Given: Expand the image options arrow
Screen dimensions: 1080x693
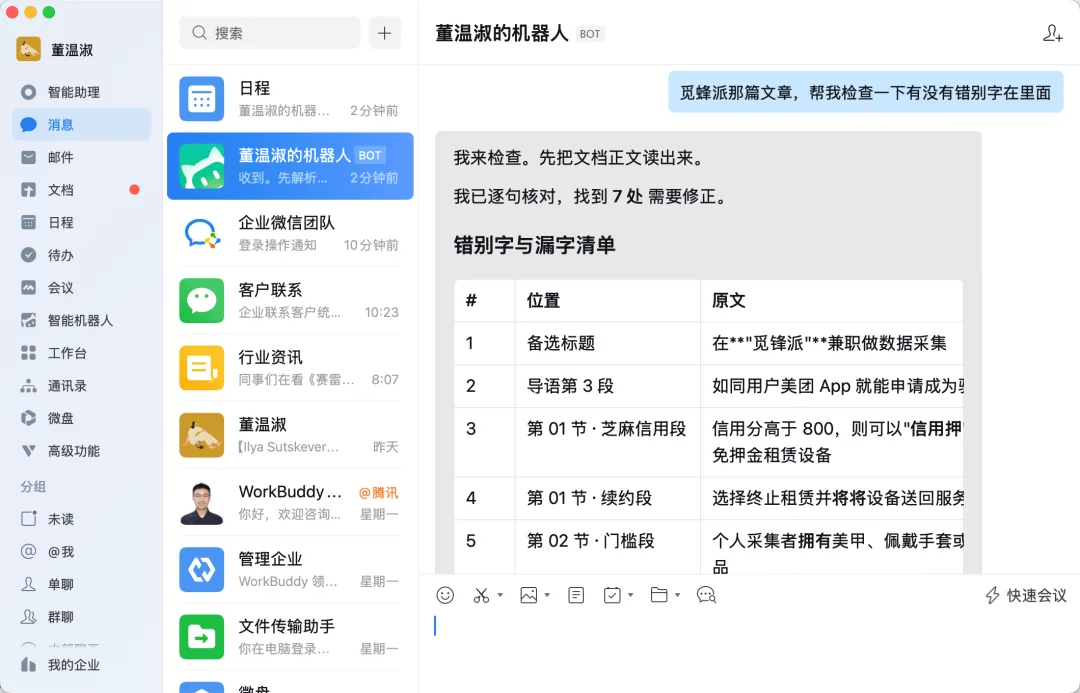Looking at the screenshot, I should pos(547,594).
